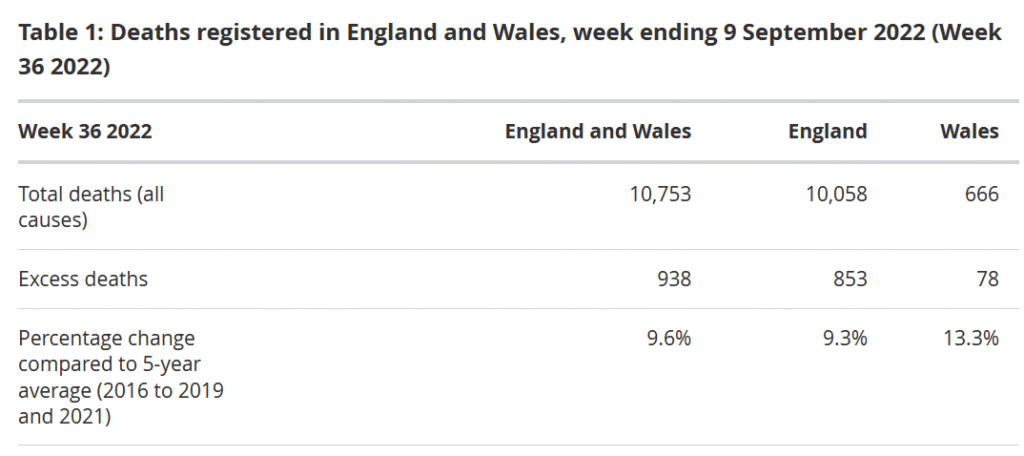Select the Total deaths (all causes) row label
Viewport: 1024px width, 456px height.
[x=91, y=206]
